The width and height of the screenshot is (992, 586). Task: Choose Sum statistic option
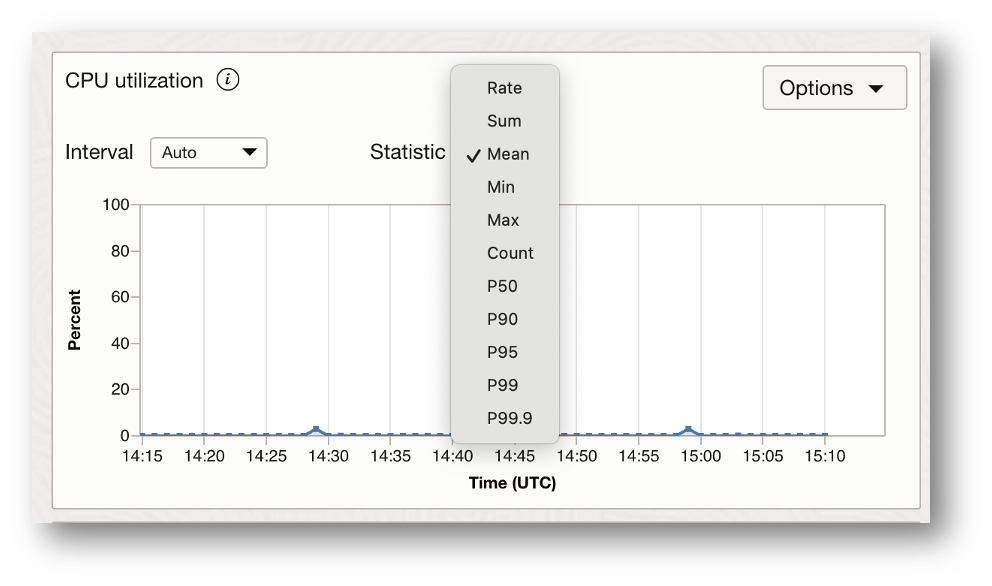coord(505,121)
